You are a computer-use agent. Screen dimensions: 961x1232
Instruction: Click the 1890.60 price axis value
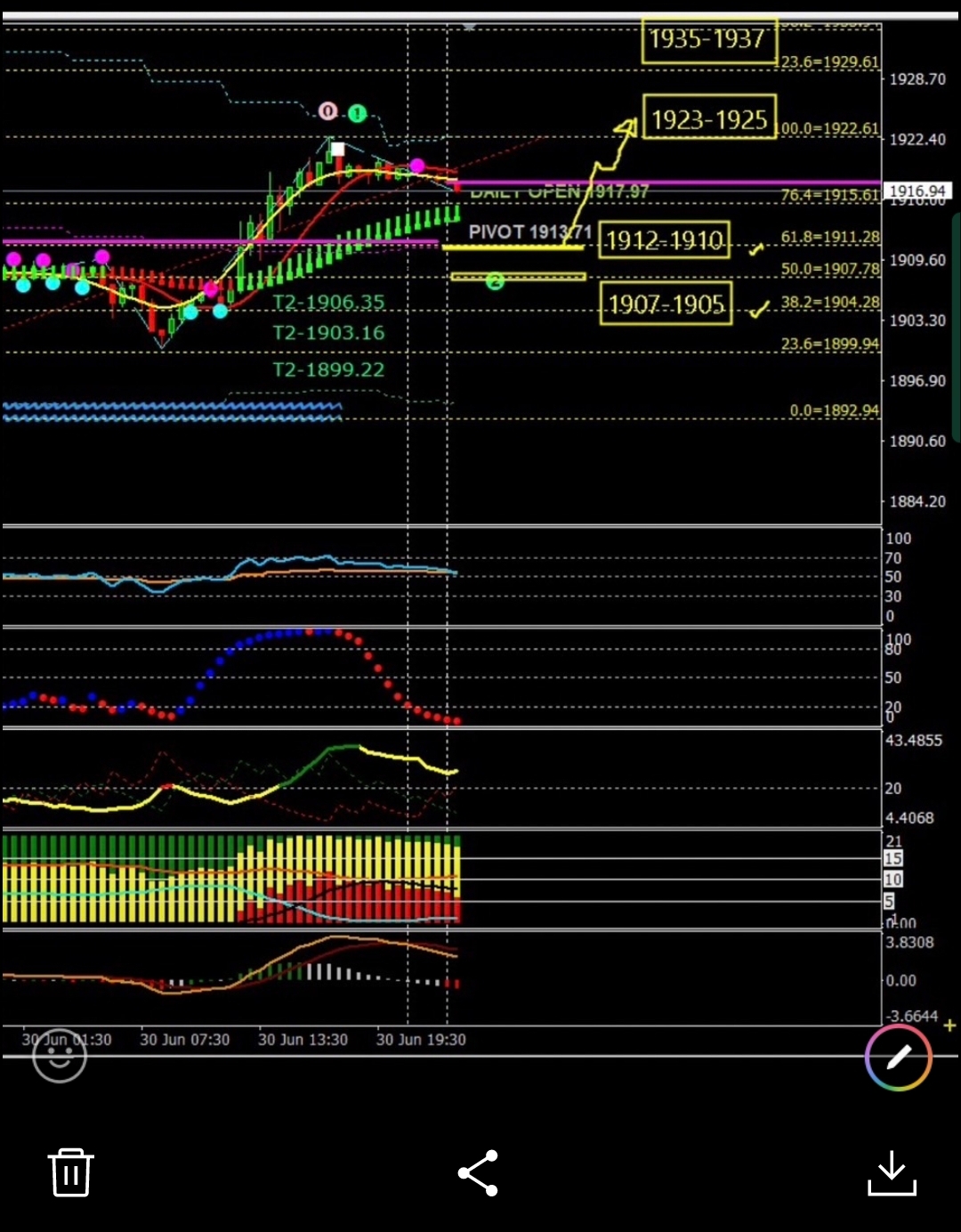tap(917, 441)
